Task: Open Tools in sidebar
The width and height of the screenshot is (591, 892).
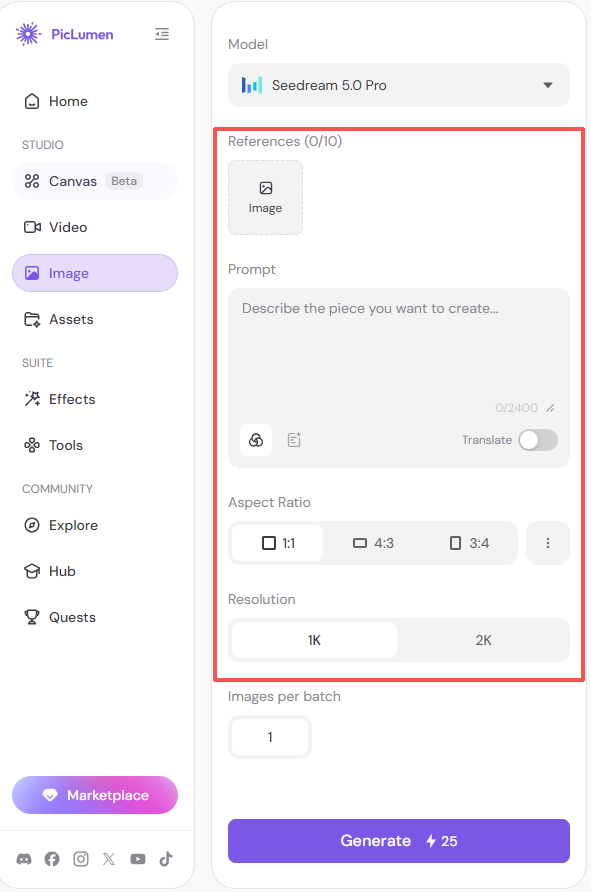Action: [x=95, y=445]
